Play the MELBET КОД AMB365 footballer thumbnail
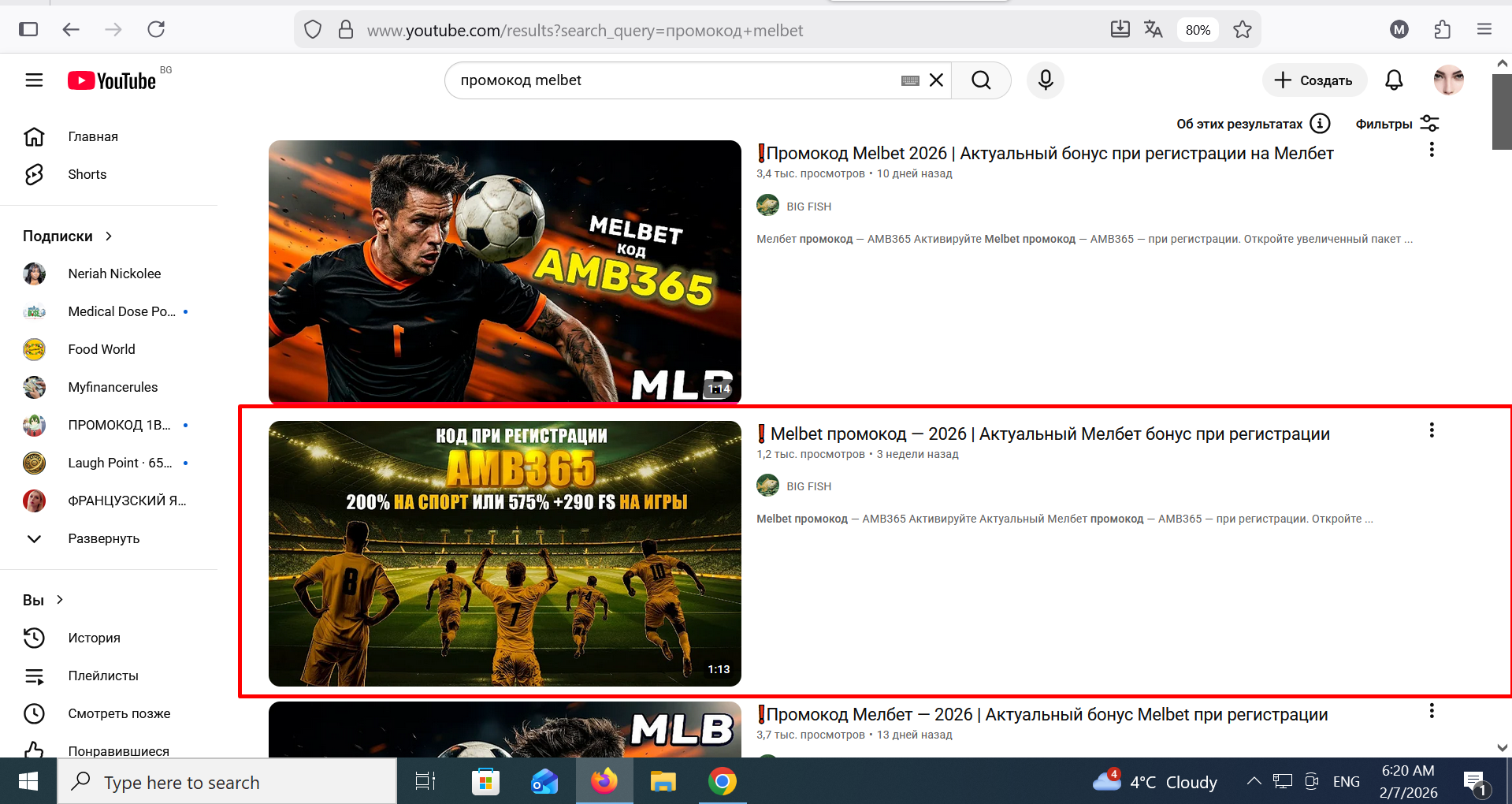1512x804 pixels. [x=504, y=272]
